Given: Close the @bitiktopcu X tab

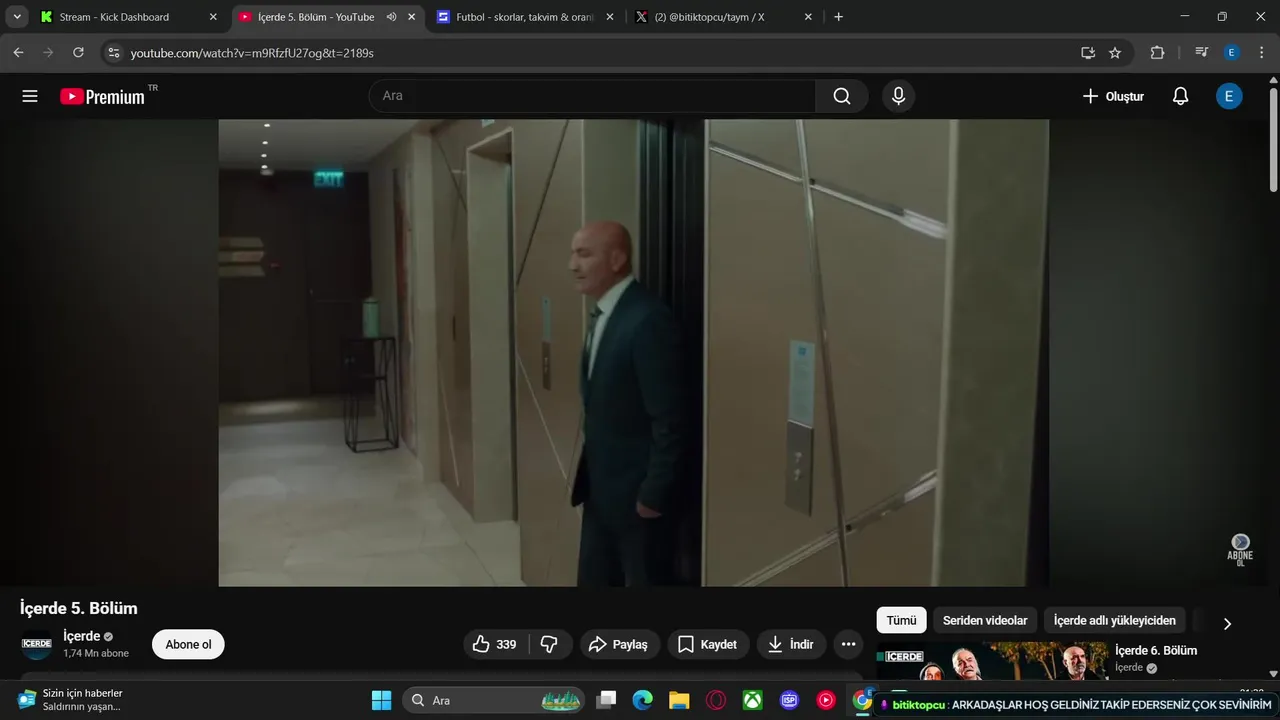Looking at the screenshot, I should tap(808, 17).
